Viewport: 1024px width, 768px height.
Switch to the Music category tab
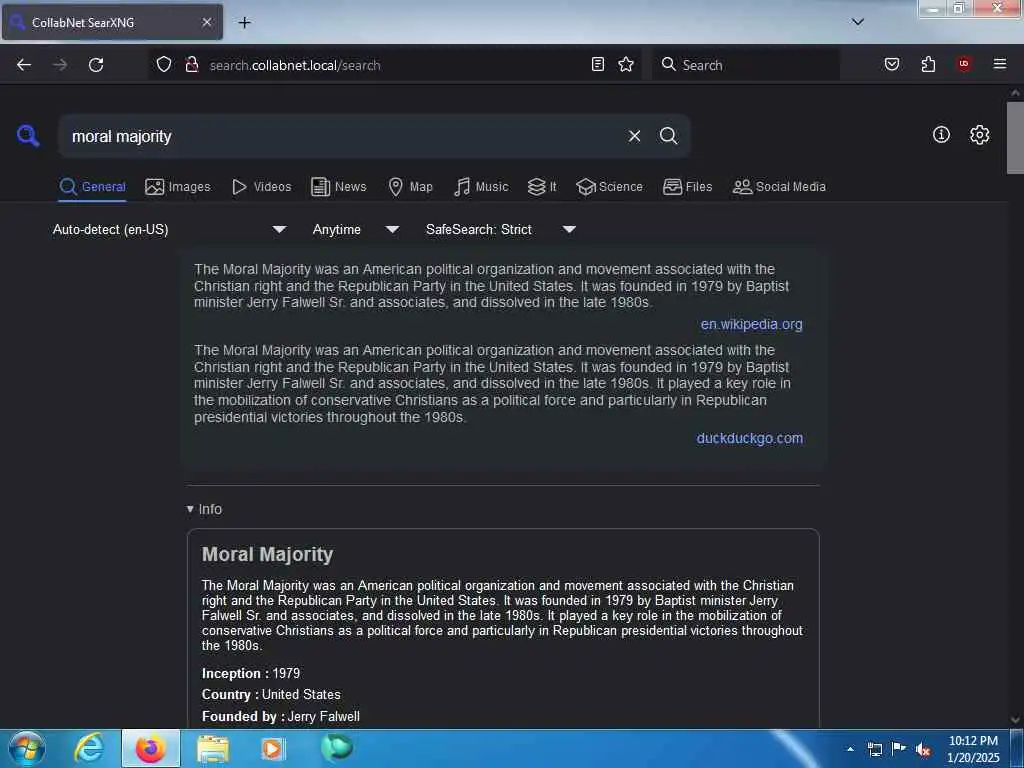click(x=481, y=187)
